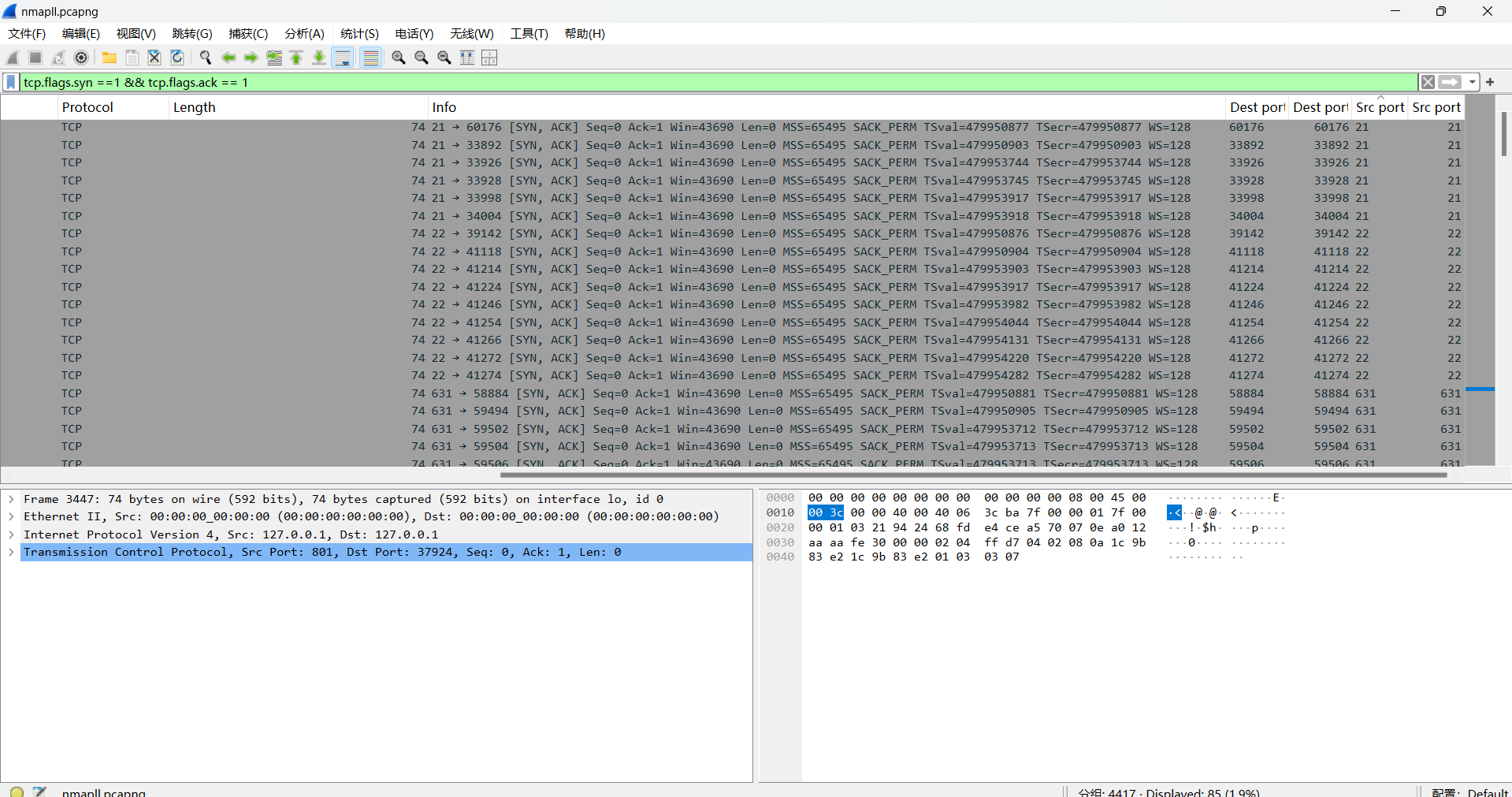Viewport: 1512px width, 797px height.
Task: Sort by the Protocol column header
Action: tap(113, 107)
